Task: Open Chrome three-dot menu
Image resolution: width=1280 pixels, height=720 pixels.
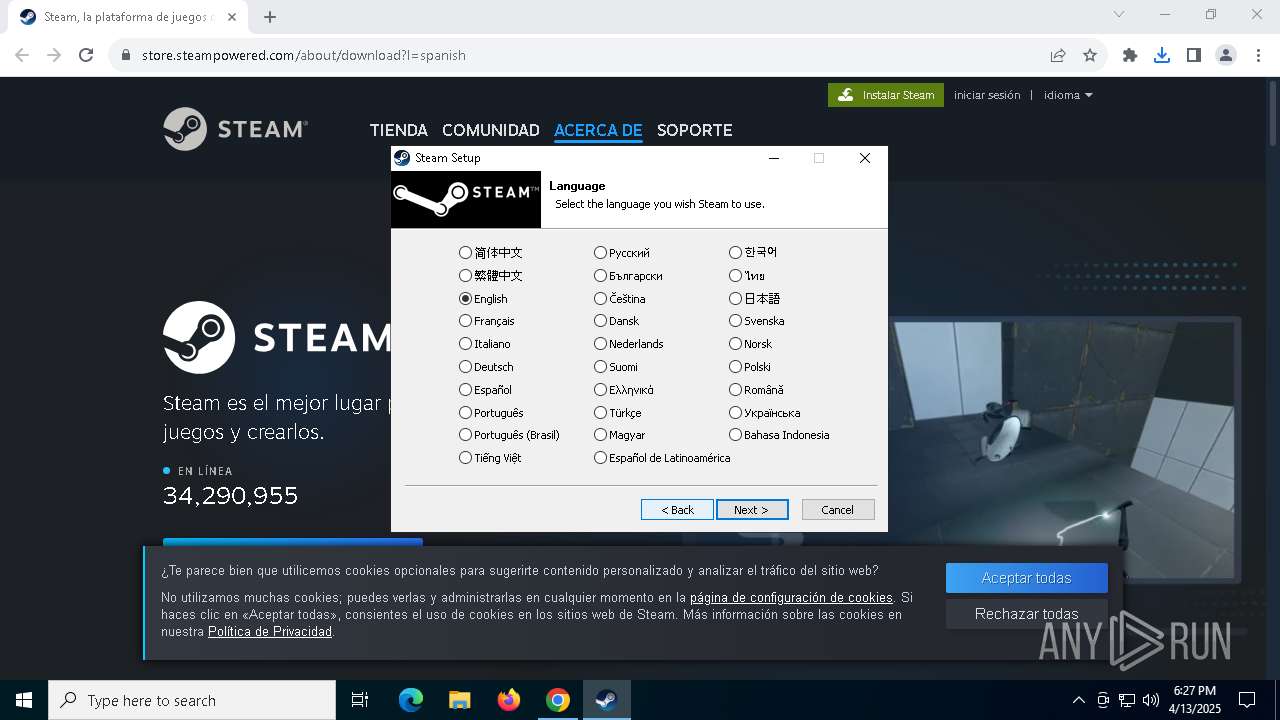Action: pyautogui.click(x=1258, y=55)
